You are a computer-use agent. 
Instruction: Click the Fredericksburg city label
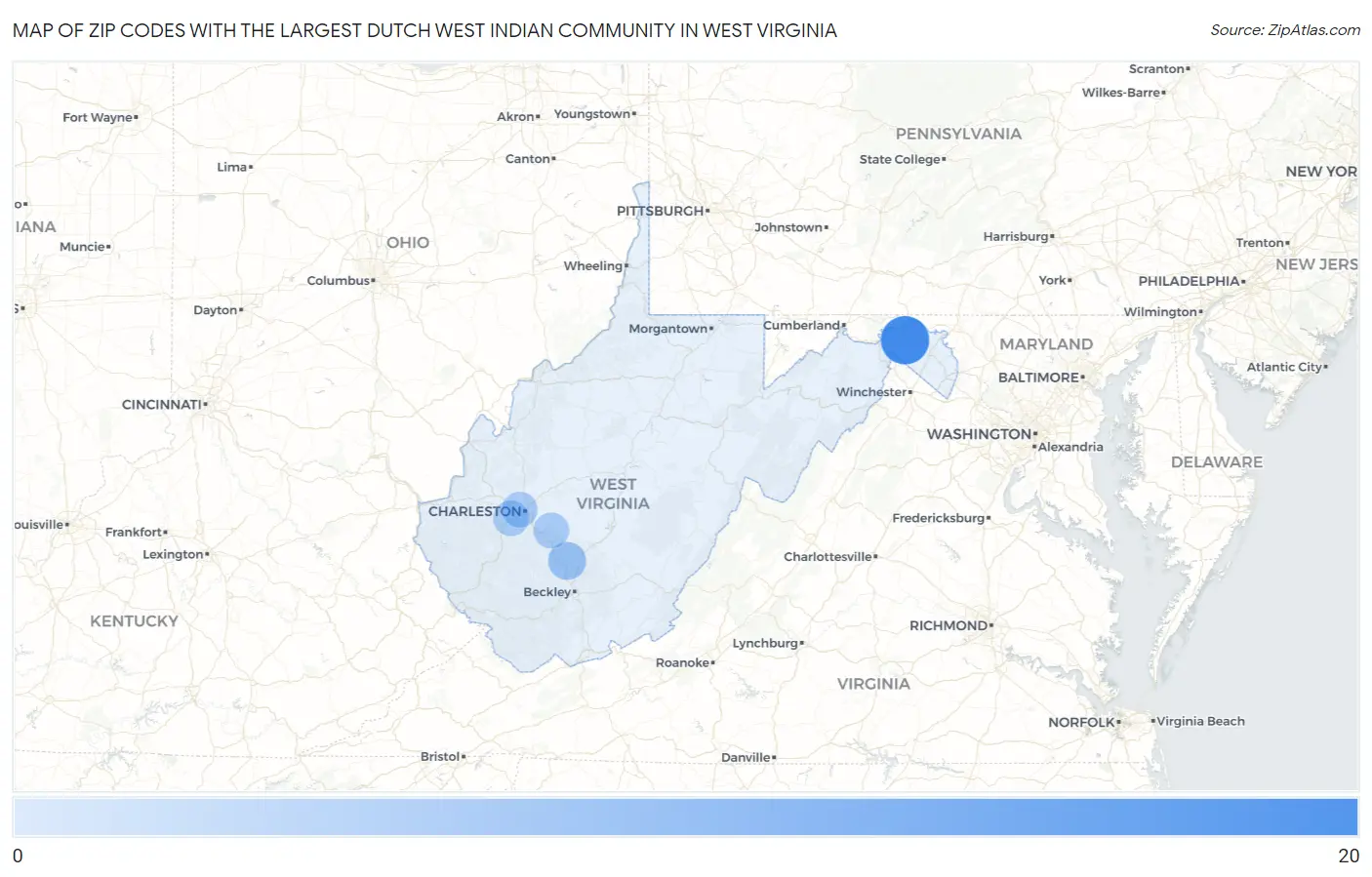[x=939, y=518]
